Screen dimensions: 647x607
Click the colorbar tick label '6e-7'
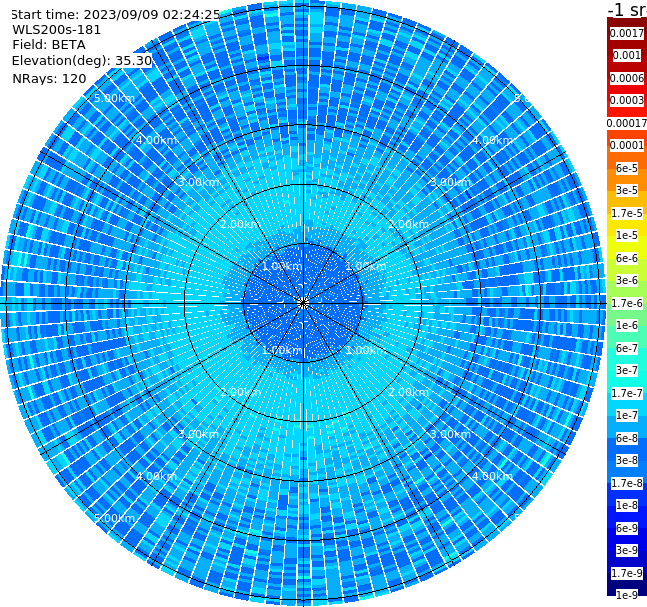click(x=627, y=348)
